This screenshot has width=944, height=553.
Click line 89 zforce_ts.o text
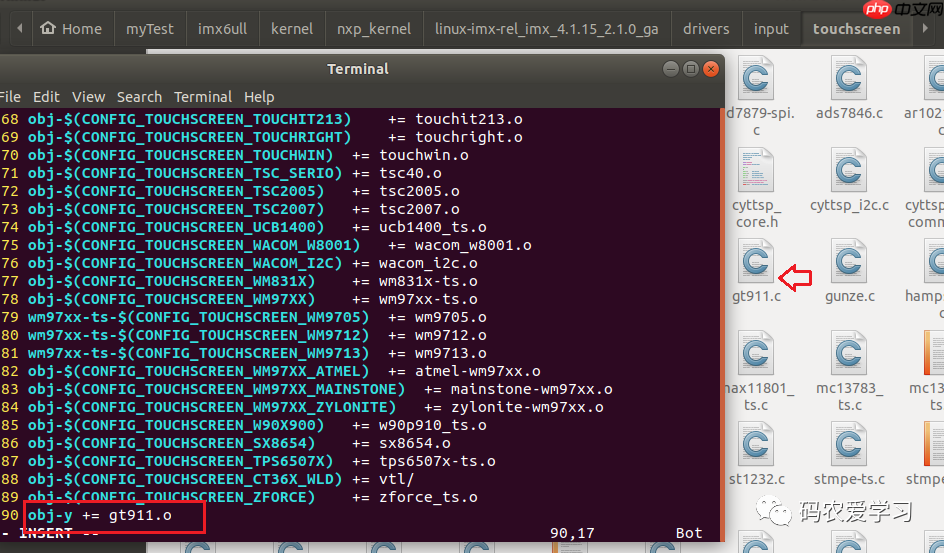point(428,498)
